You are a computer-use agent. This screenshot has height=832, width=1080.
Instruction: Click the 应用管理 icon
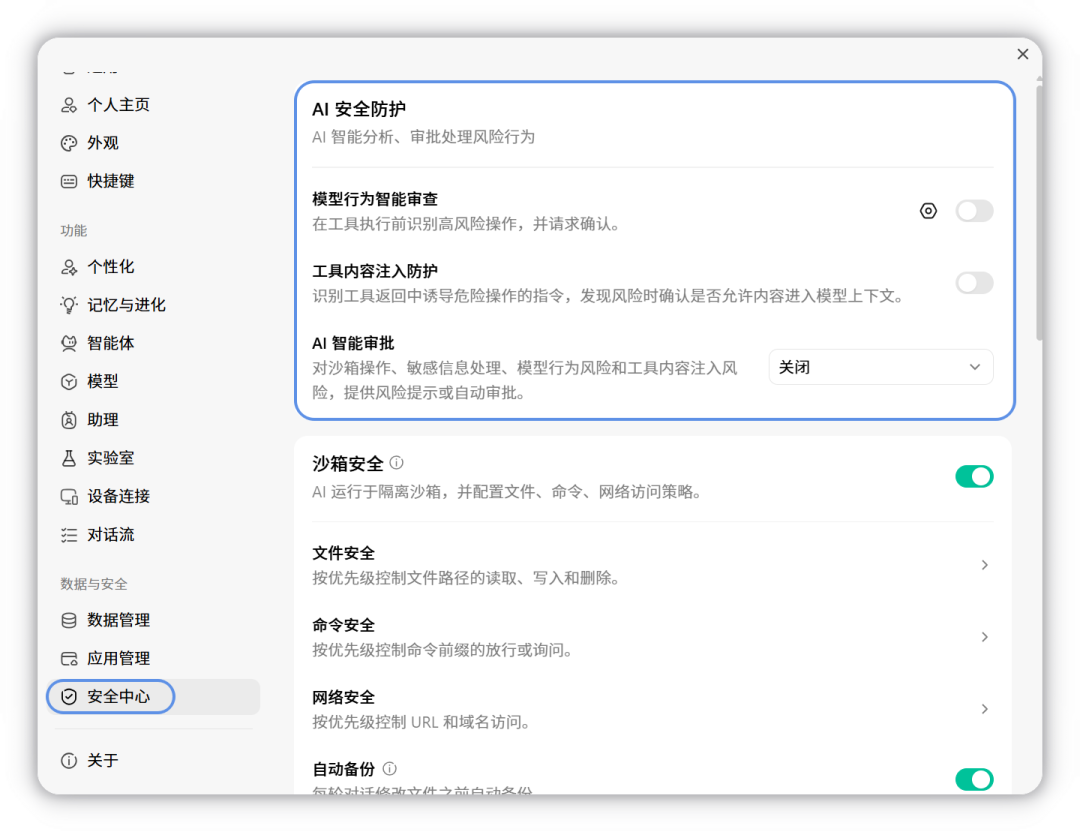click(x=69, y=659)
